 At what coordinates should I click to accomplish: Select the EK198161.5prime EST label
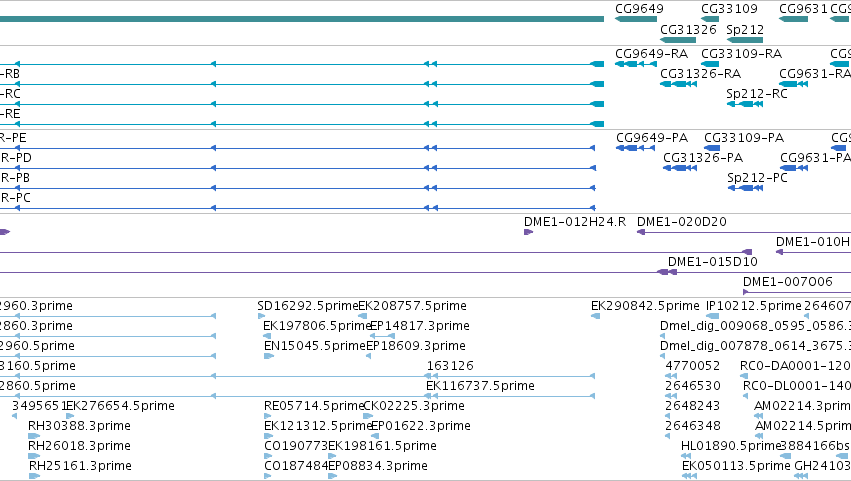click(x=382, y=446)
